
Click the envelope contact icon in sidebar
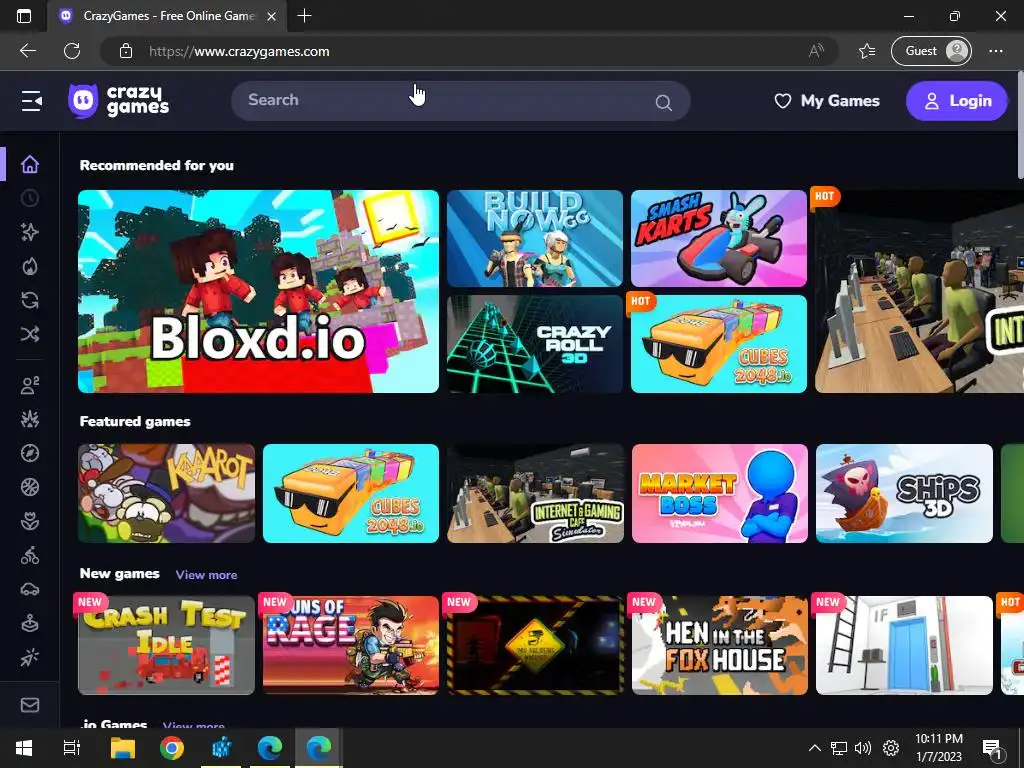point(30,705)
